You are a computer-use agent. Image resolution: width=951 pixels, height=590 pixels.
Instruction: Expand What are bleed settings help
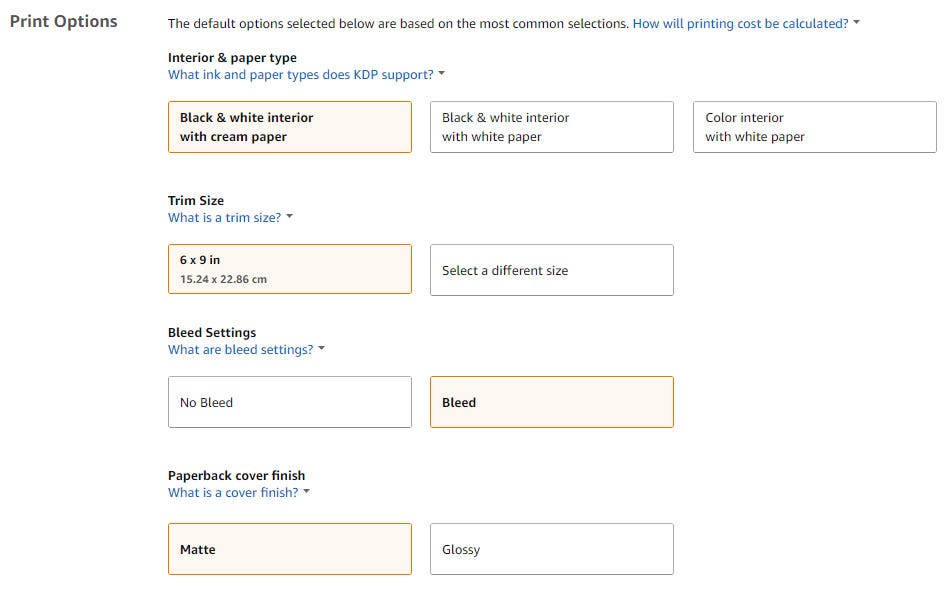240,350
